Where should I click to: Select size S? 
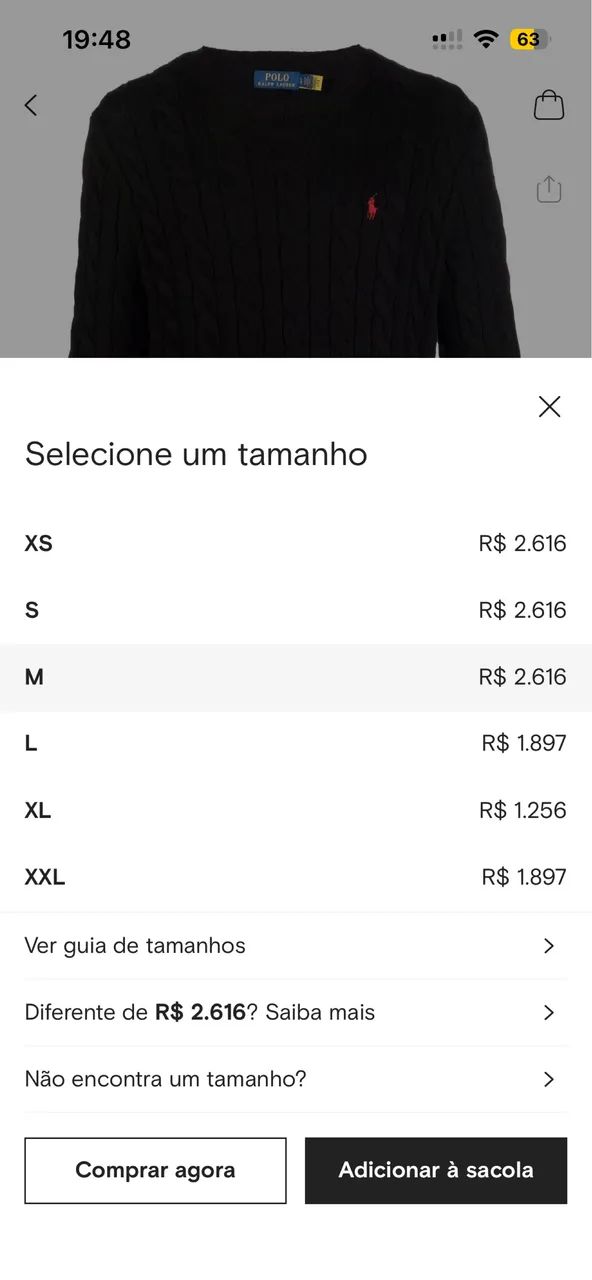click(x=296, y=610)
